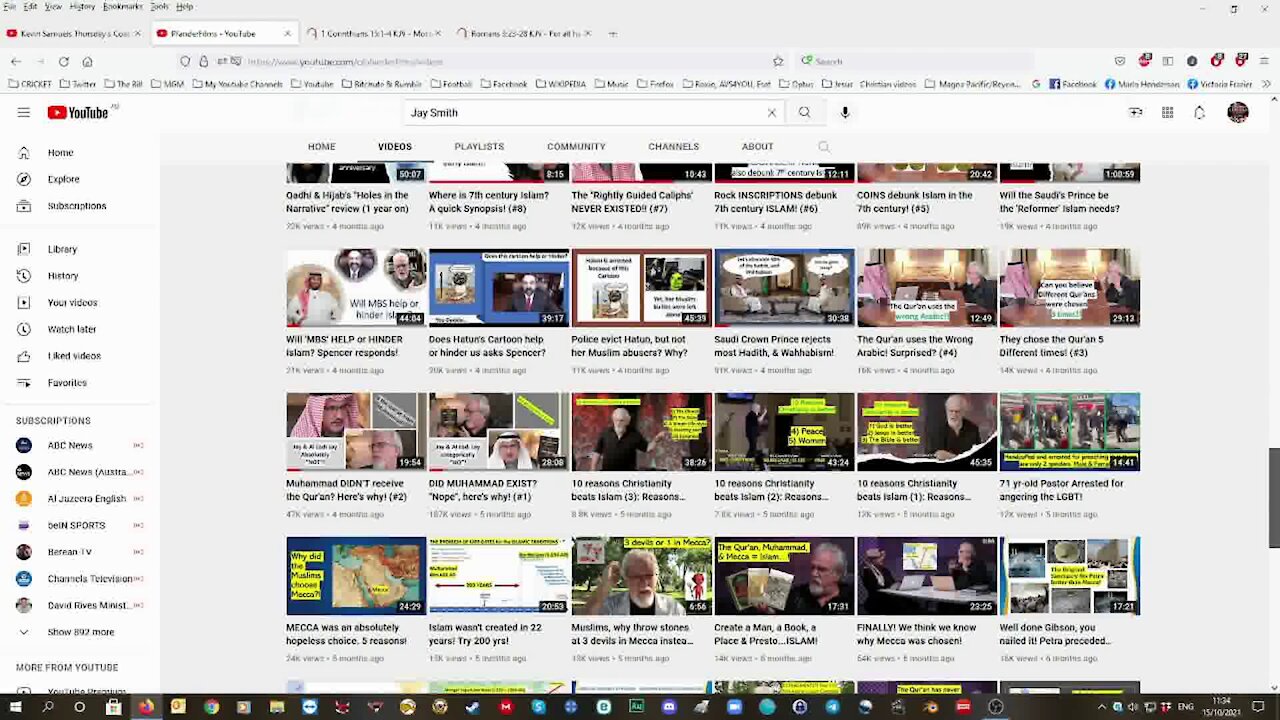
Task: Click the YouTube logo
Action: point(78,113)
